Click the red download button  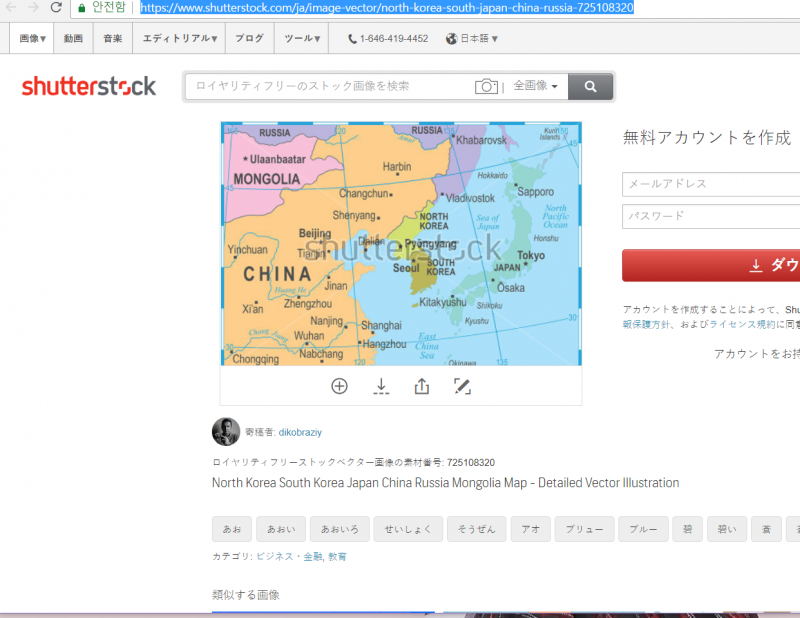click(x=712, y=265)
